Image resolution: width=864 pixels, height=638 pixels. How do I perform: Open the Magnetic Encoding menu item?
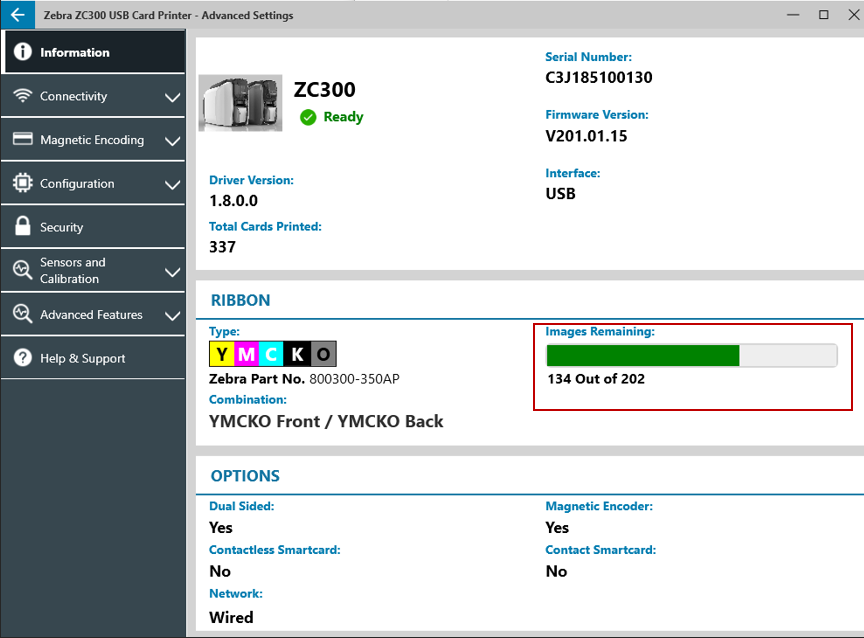[x=93, y=139]
